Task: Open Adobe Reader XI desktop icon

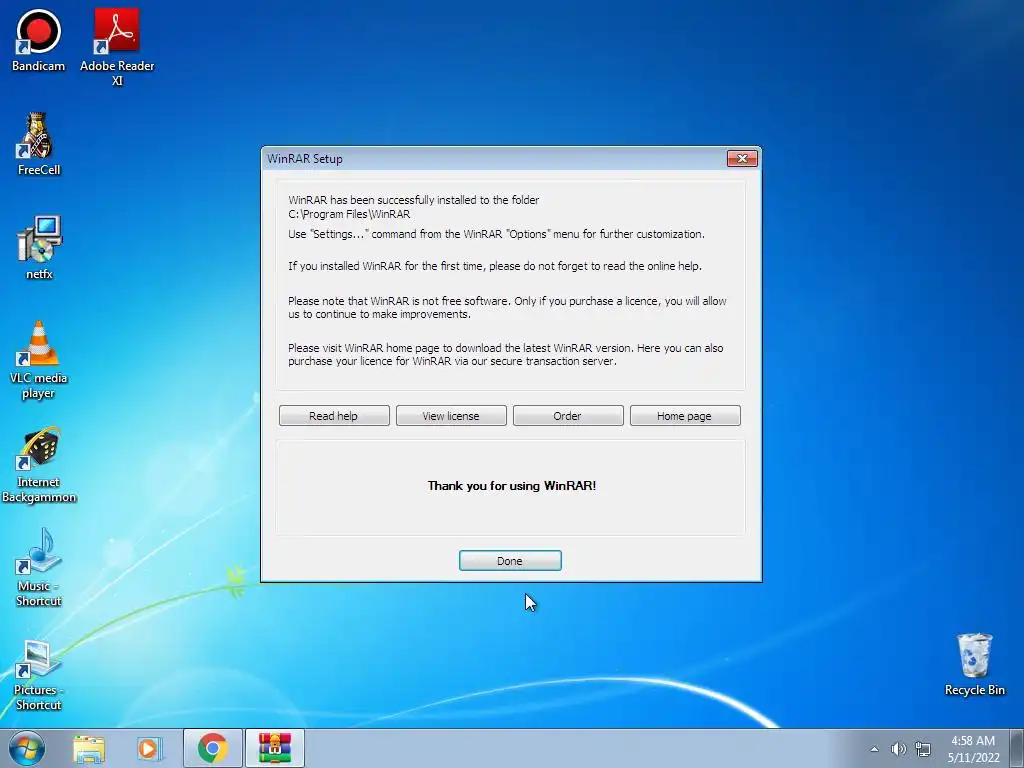Action: coord(117,47)
